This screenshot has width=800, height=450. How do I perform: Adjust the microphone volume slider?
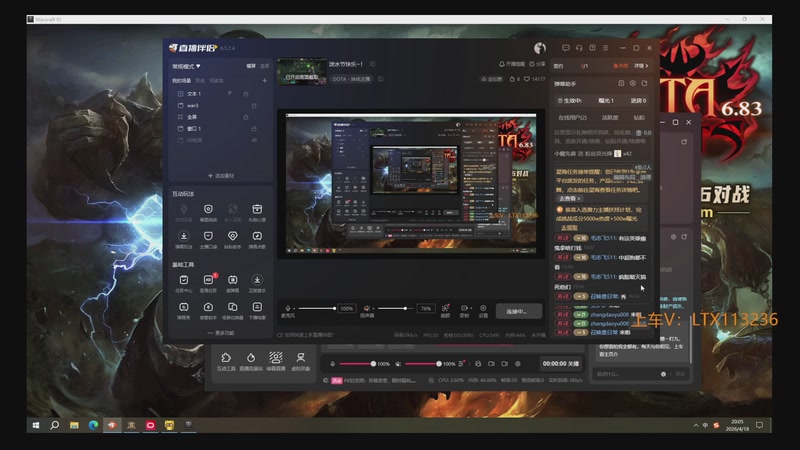pyautogui.click(x=316, y=308)
